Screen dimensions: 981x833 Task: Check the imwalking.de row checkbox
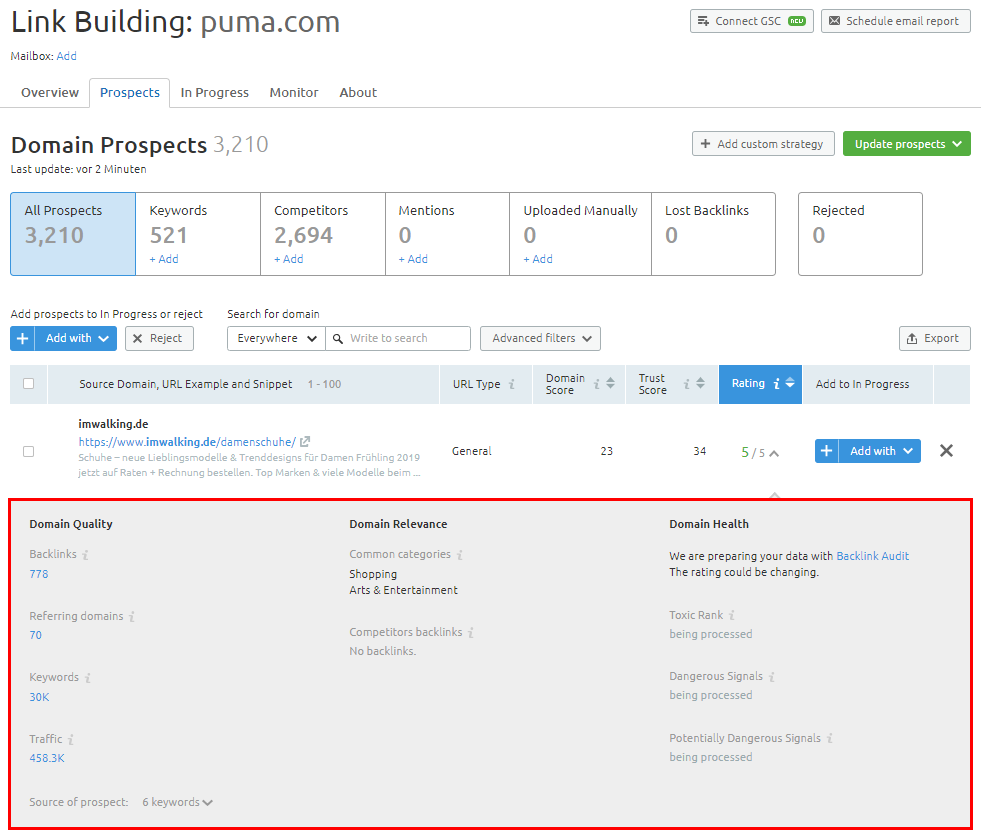[29, 451]
